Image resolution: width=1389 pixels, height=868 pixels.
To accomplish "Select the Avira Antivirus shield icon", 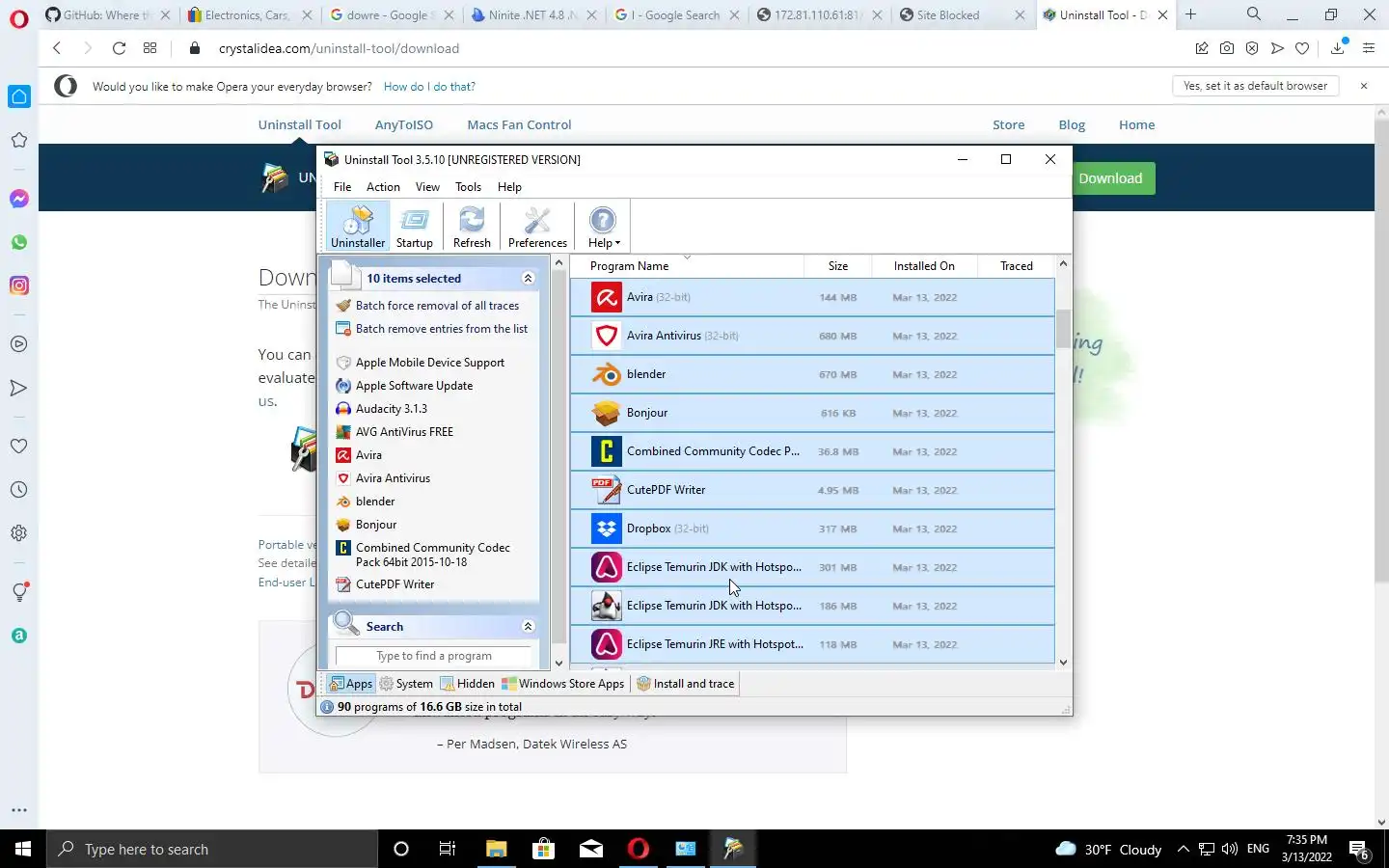I will pyautogui.click(x=607, y=336).
